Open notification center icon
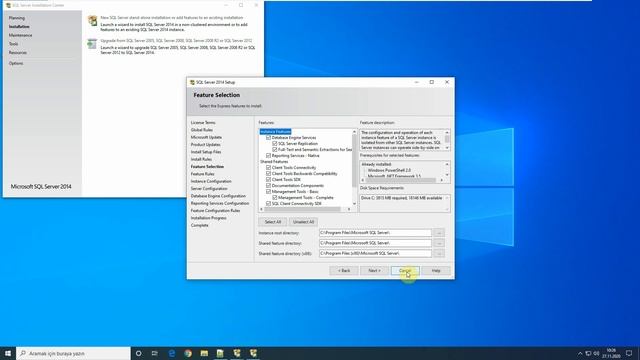The width and height of the screenshot is (640, 360). [629, 353]
